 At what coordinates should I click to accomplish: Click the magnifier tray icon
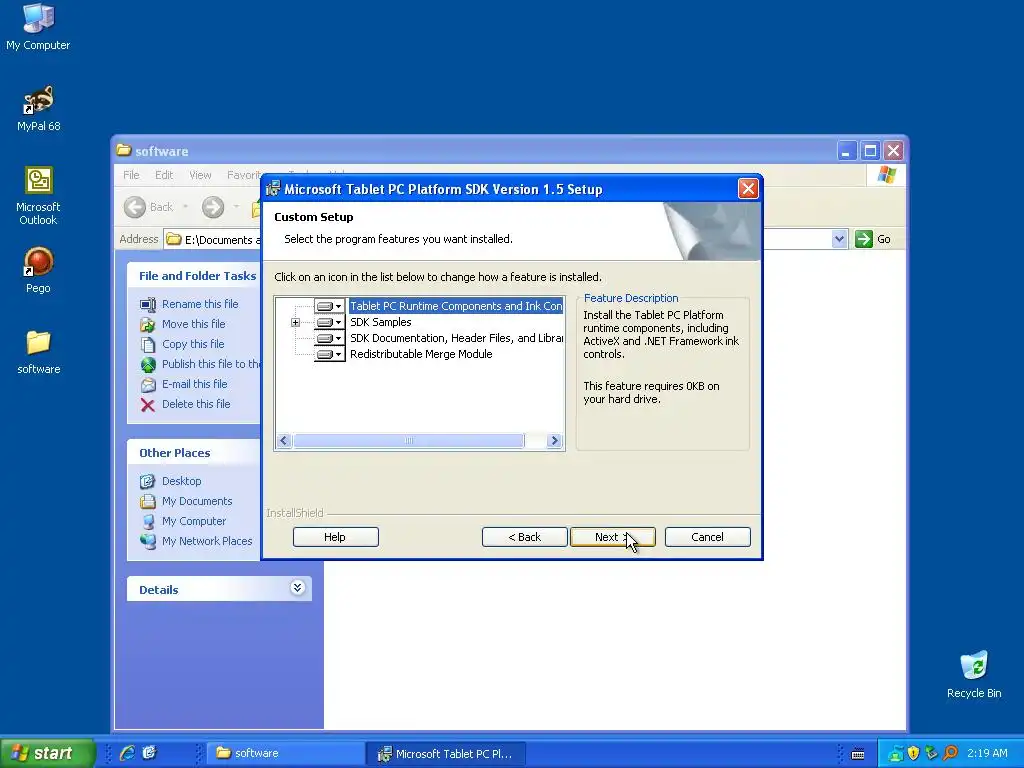click(x=951, y=753)
